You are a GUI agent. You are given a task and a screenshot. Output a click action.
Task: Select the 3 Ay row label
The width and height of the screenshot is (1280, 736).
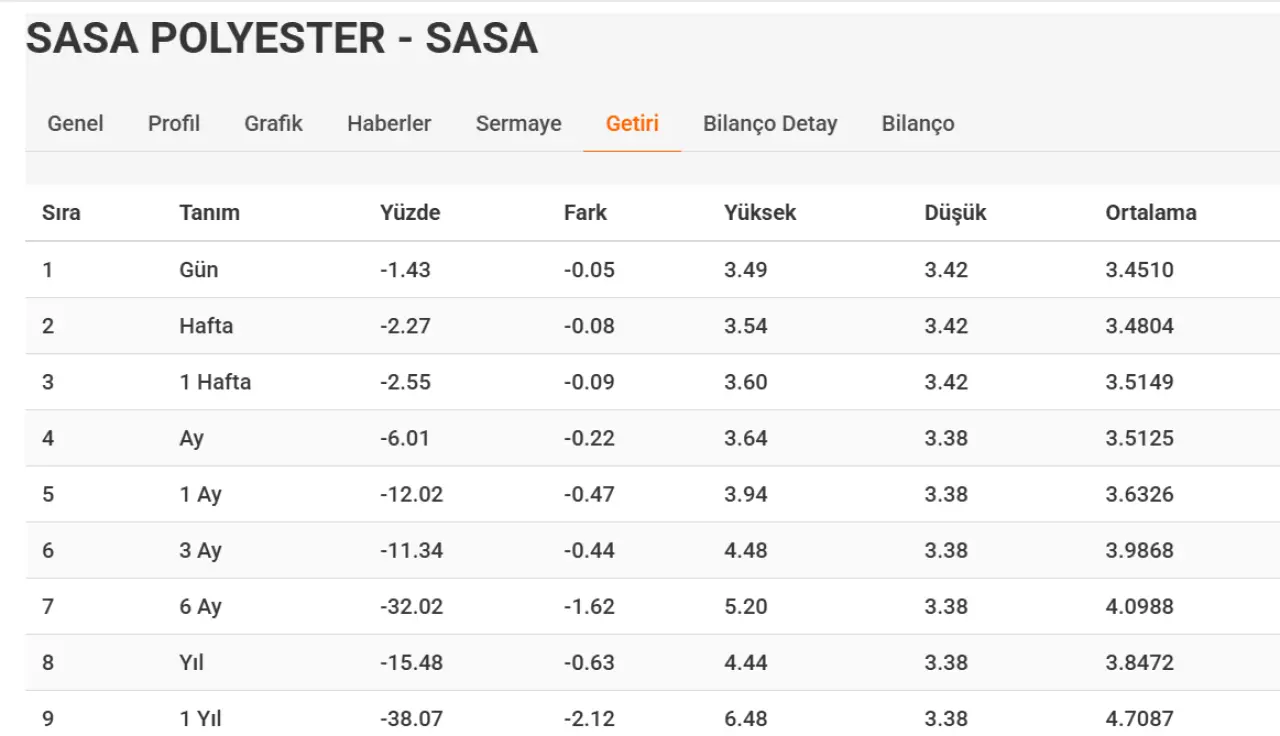pyautogui.click(x=201, y=551)
